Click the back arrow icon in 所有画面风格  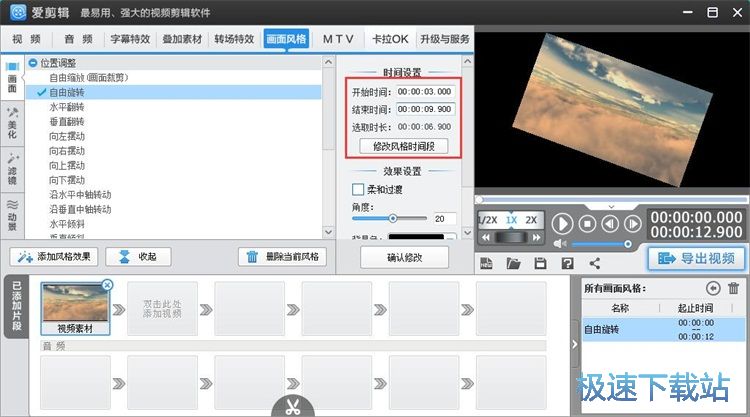(713, 288)
